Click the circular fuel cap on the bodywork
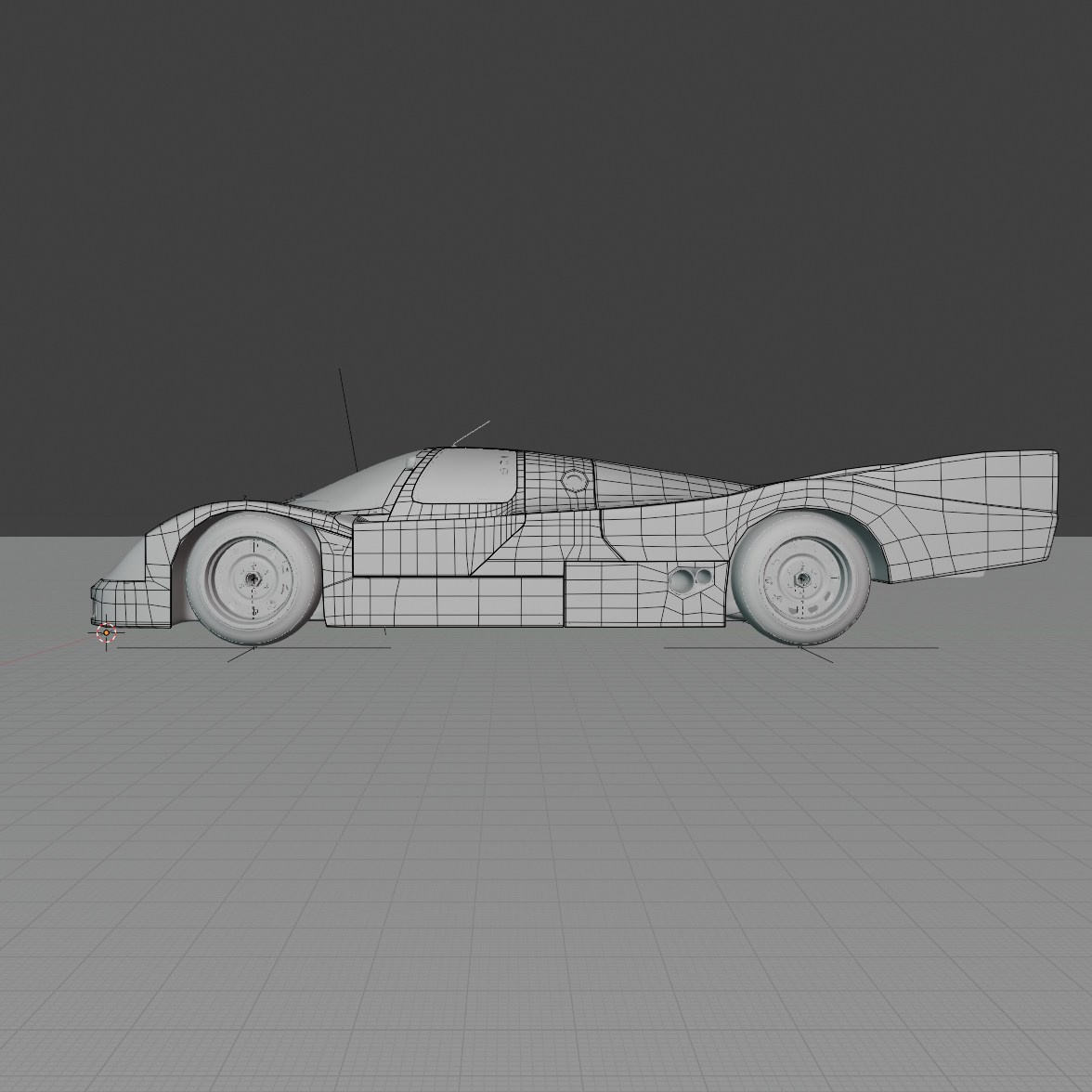This screenshot has width=1092, height=1092. [573, 481]
